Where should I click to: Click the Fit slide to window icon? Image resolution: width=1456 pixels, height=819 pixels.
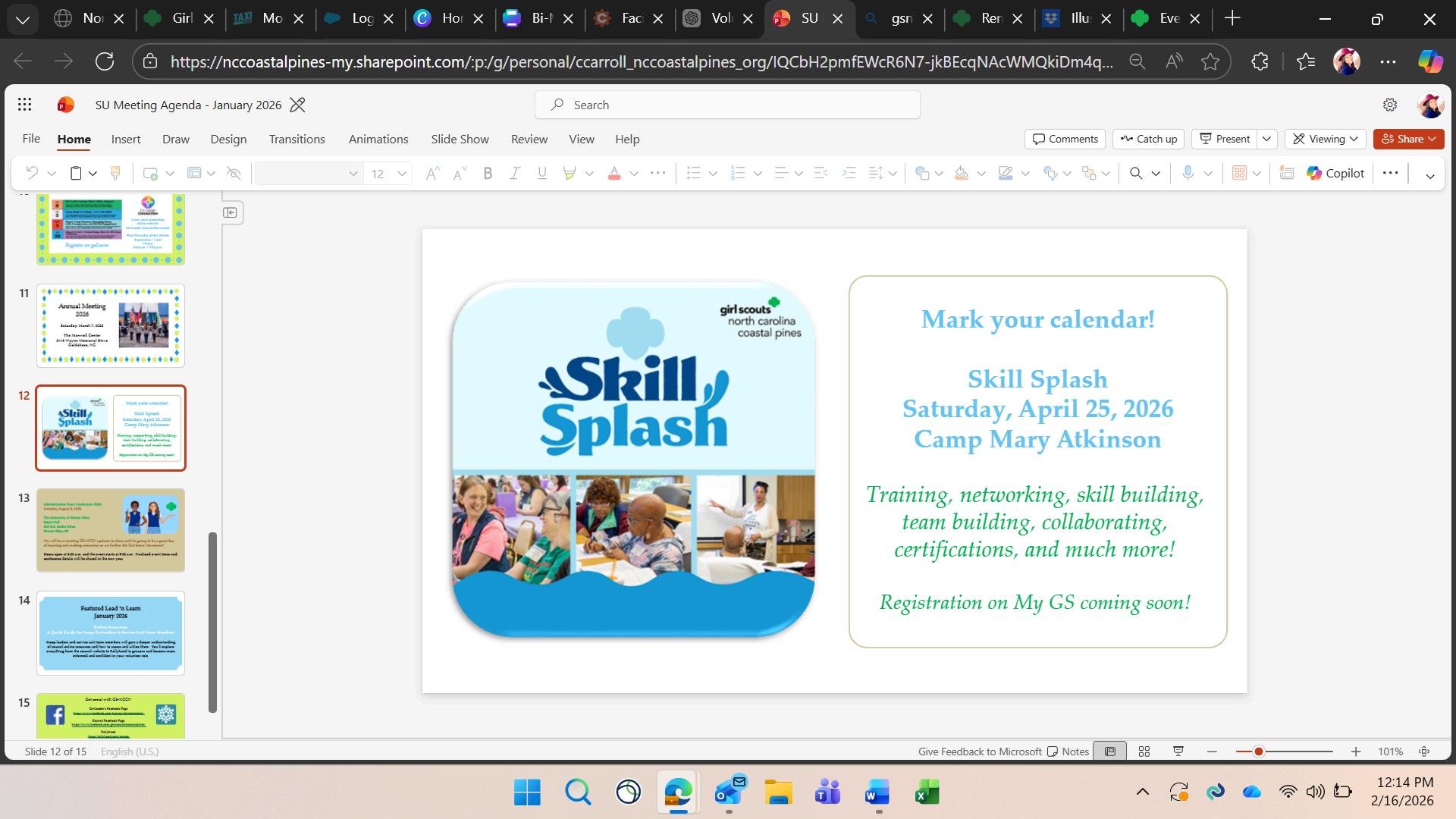coord(1424,752)
